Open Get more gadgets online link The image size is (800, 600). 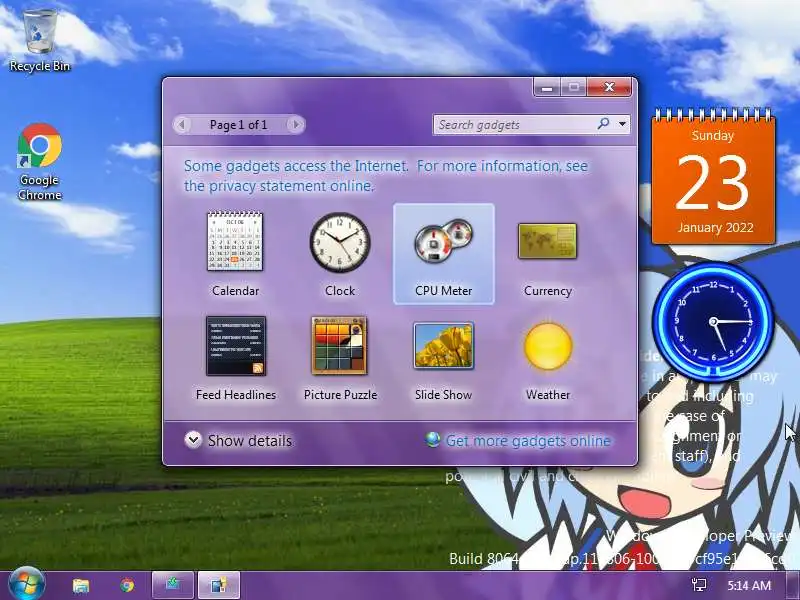pyautogui.click(x=528, y=441)
